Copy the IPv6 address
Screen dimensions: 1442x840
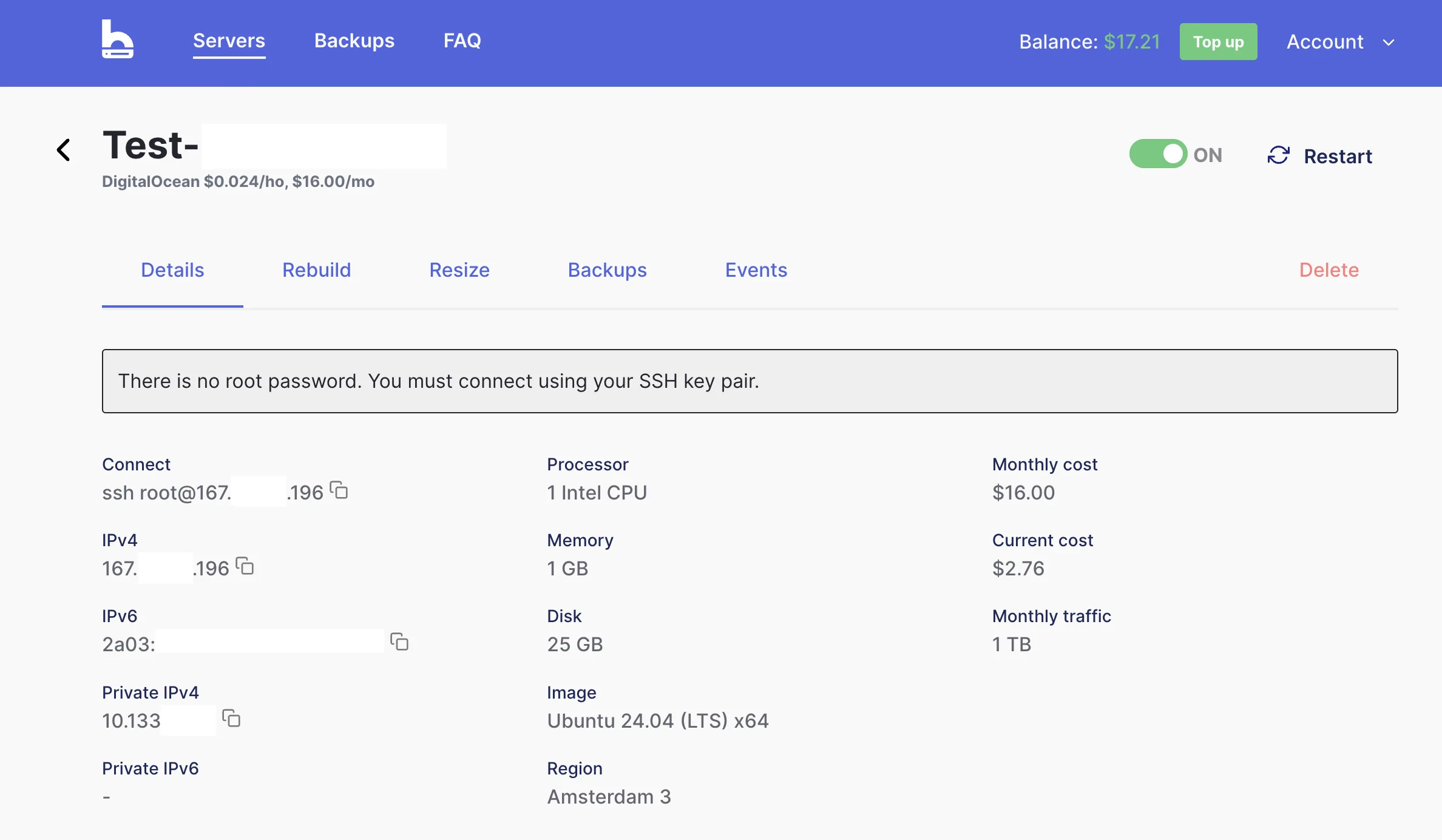(x=399, y=642)
